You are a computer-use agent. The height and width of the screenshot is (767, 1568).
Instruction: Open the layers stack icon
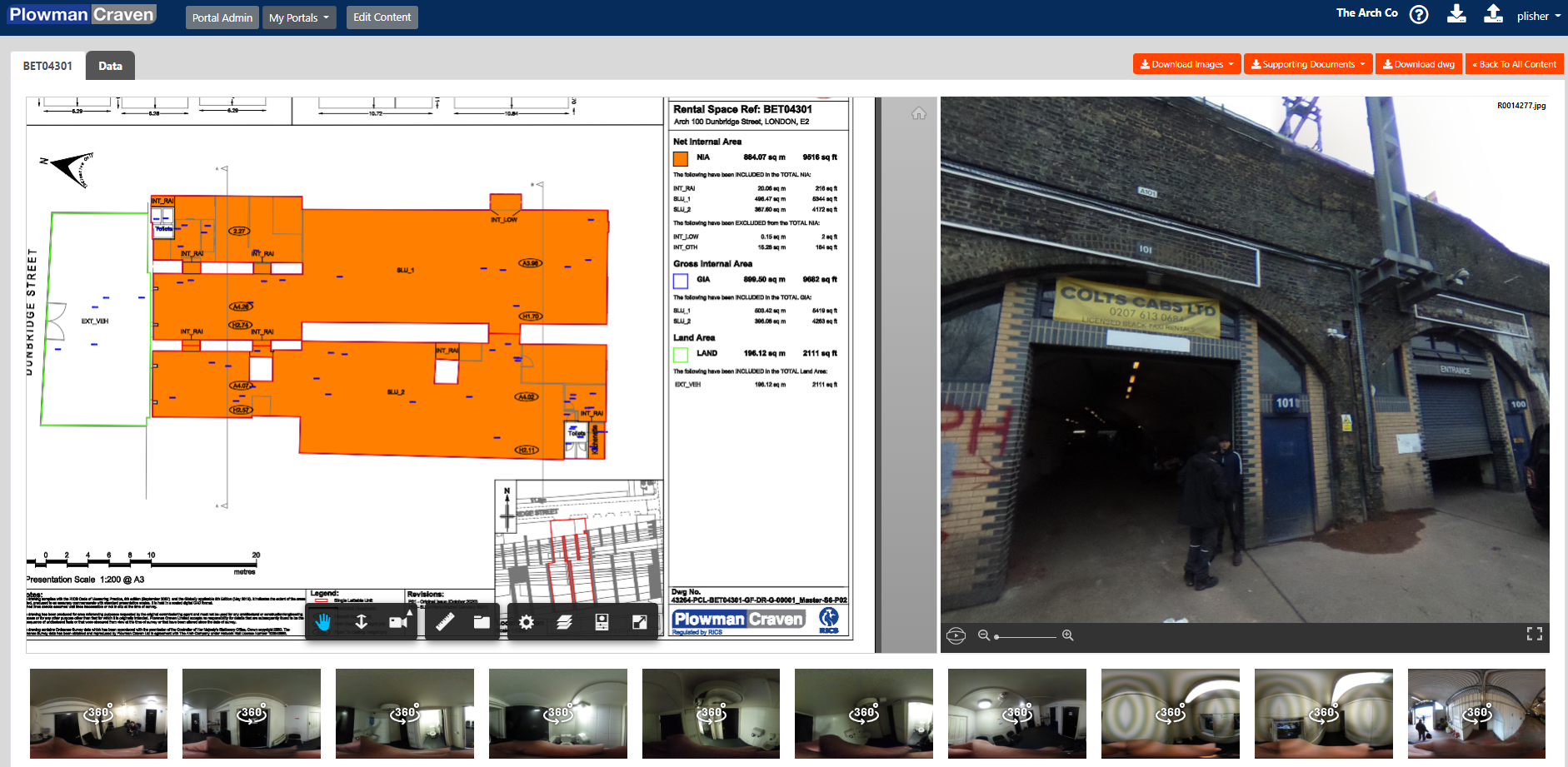coord(564,622)
